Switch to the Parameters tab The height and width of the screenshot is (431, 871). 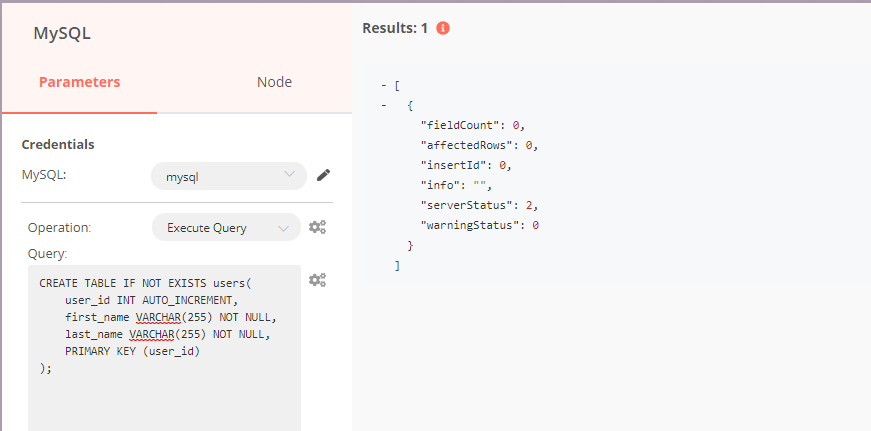pyautogui.click(x=79, y=82)
